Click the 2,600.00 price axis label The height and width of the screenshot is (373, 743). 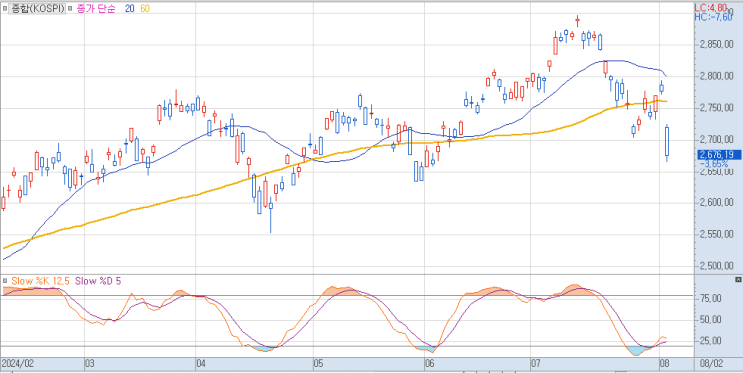[716, 203]
